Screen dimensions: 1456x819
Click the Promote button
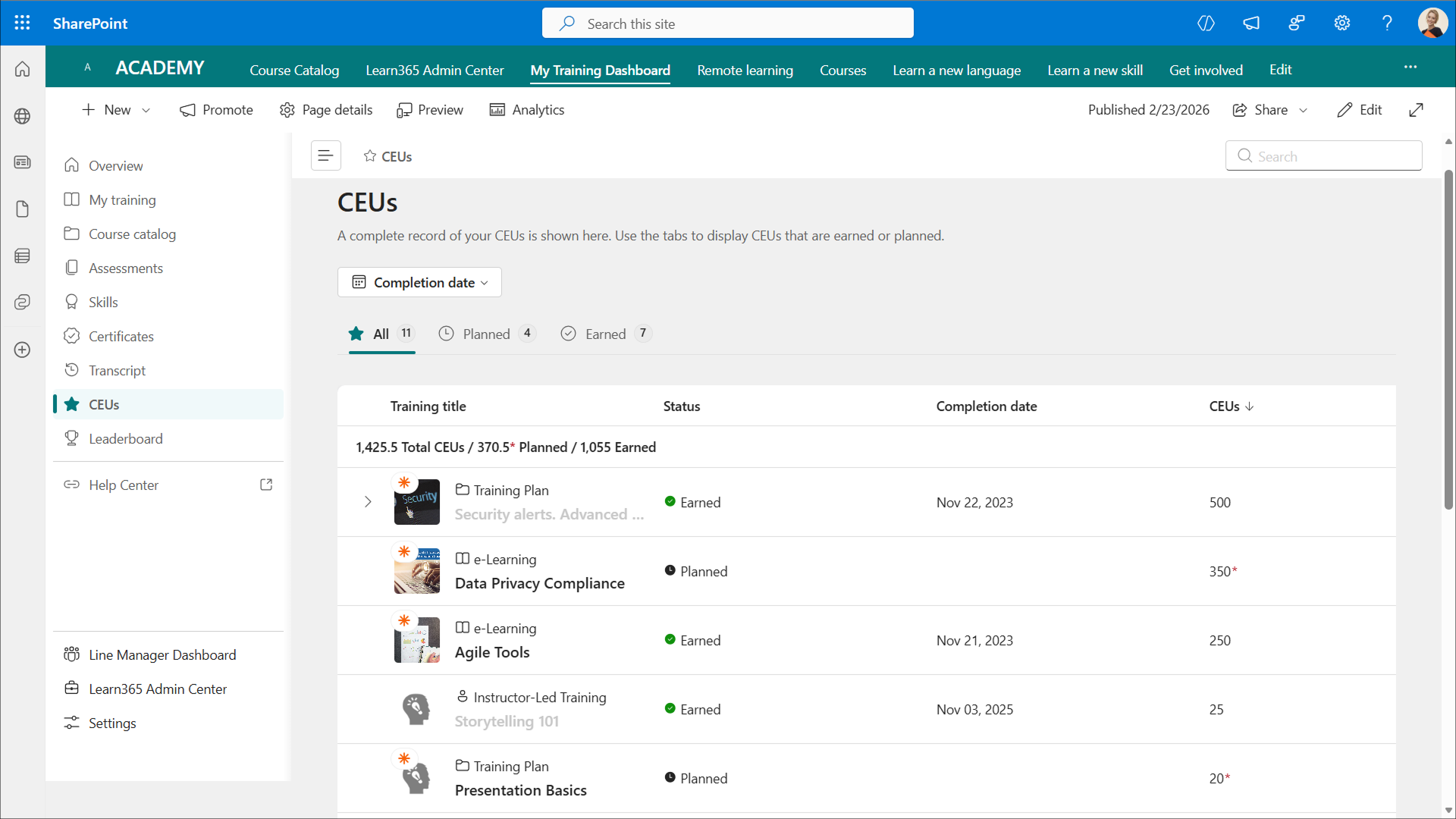point(216,110)
